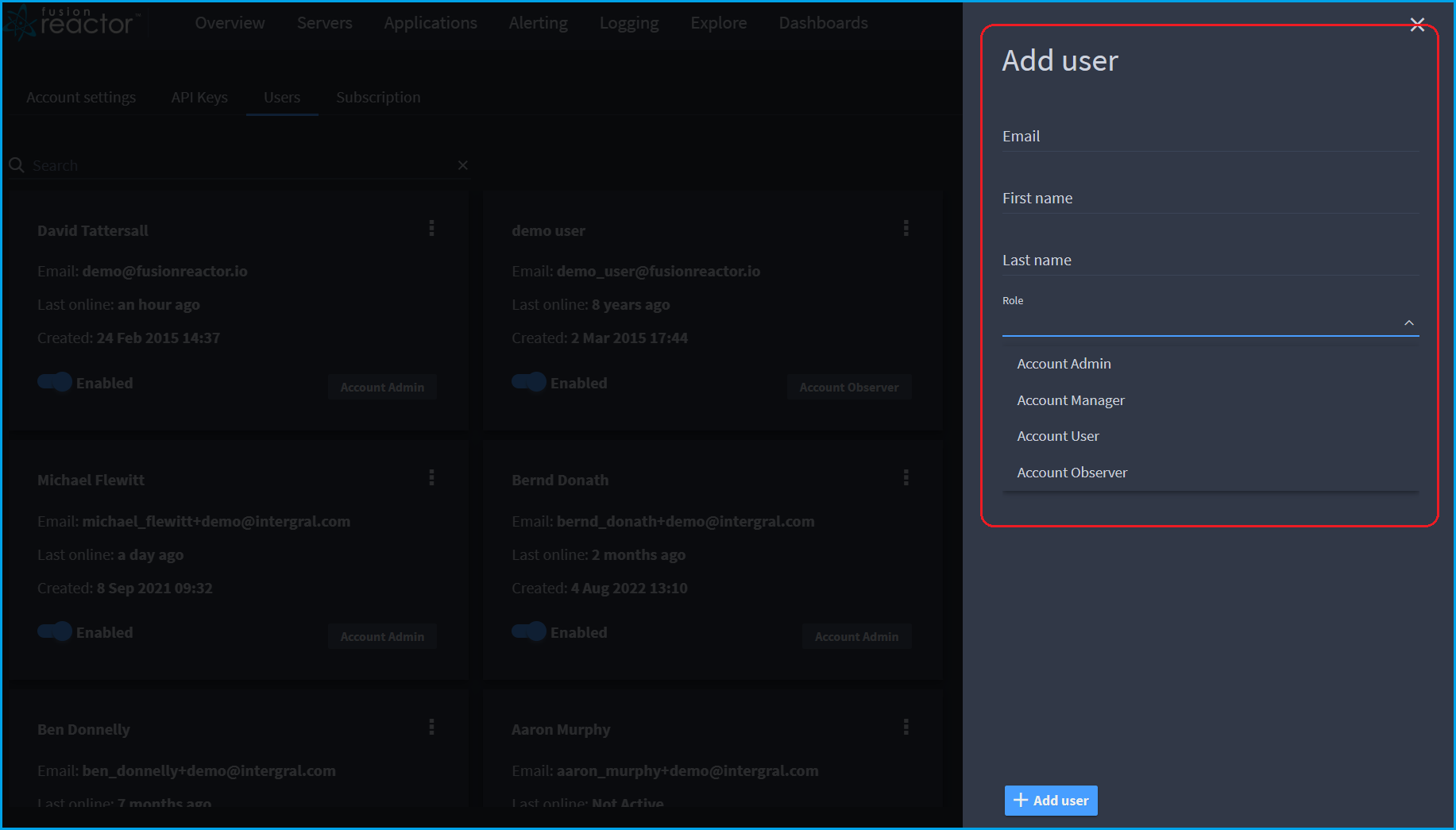
Task: Select the Users tab
Action: point(282,97)
